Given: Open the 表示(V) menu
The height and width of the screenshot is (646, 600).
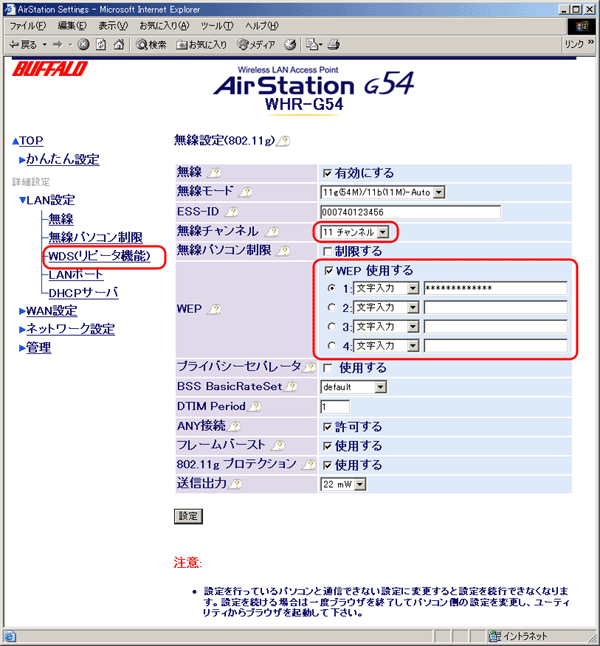Looking at the screenshot, I should click(x=113, y=26).
